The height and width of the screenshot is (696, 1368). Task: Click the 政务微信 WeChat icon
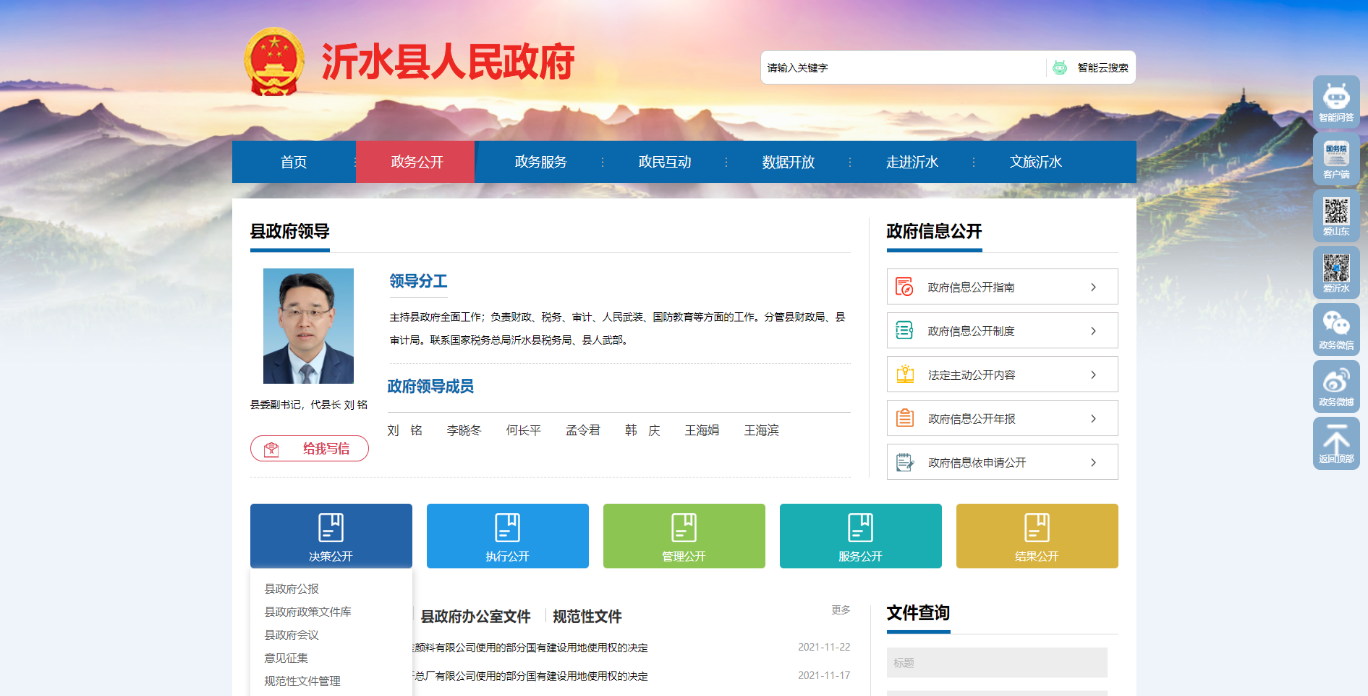(x=1335, y=329)
